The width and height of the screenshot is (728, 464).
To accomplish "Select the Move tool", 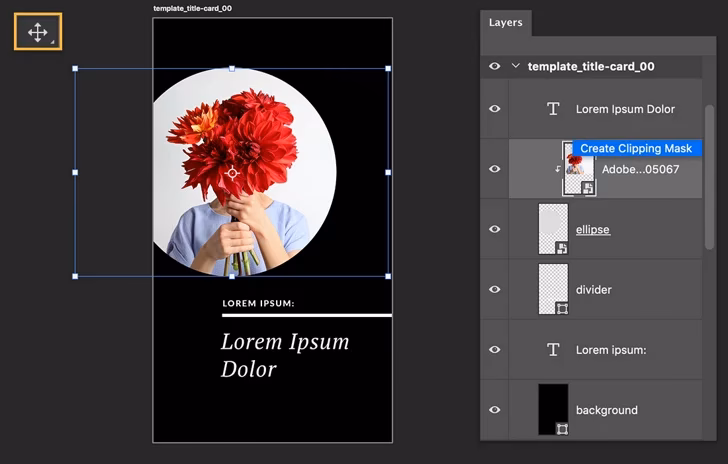I will pyautogui.click(x=38, y=32).
